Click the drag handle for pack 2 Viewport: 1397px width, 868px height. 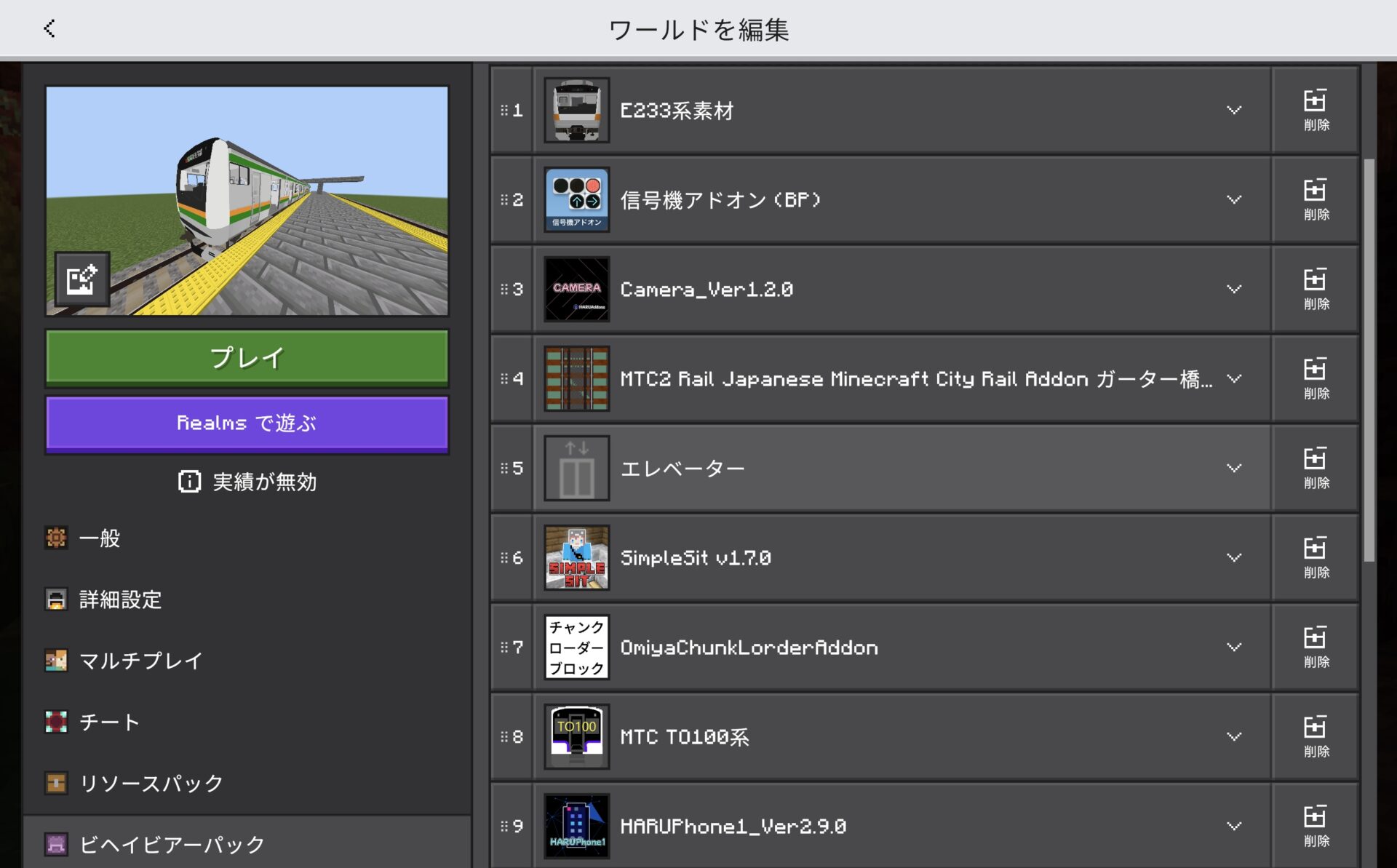(x=504, y=199)
